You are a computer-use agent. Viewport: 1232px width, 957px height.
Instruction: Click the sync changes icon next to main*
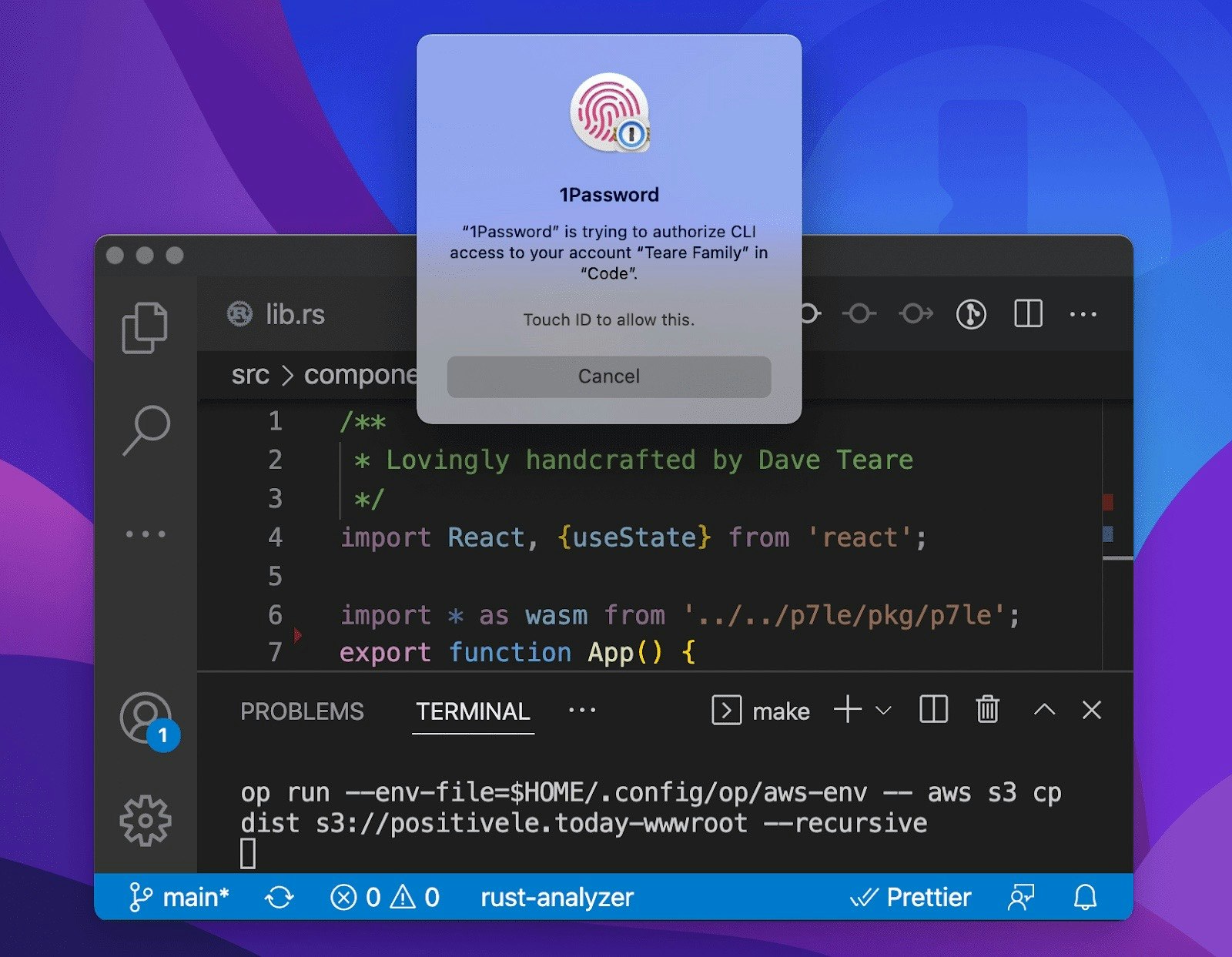click(280, 897)
